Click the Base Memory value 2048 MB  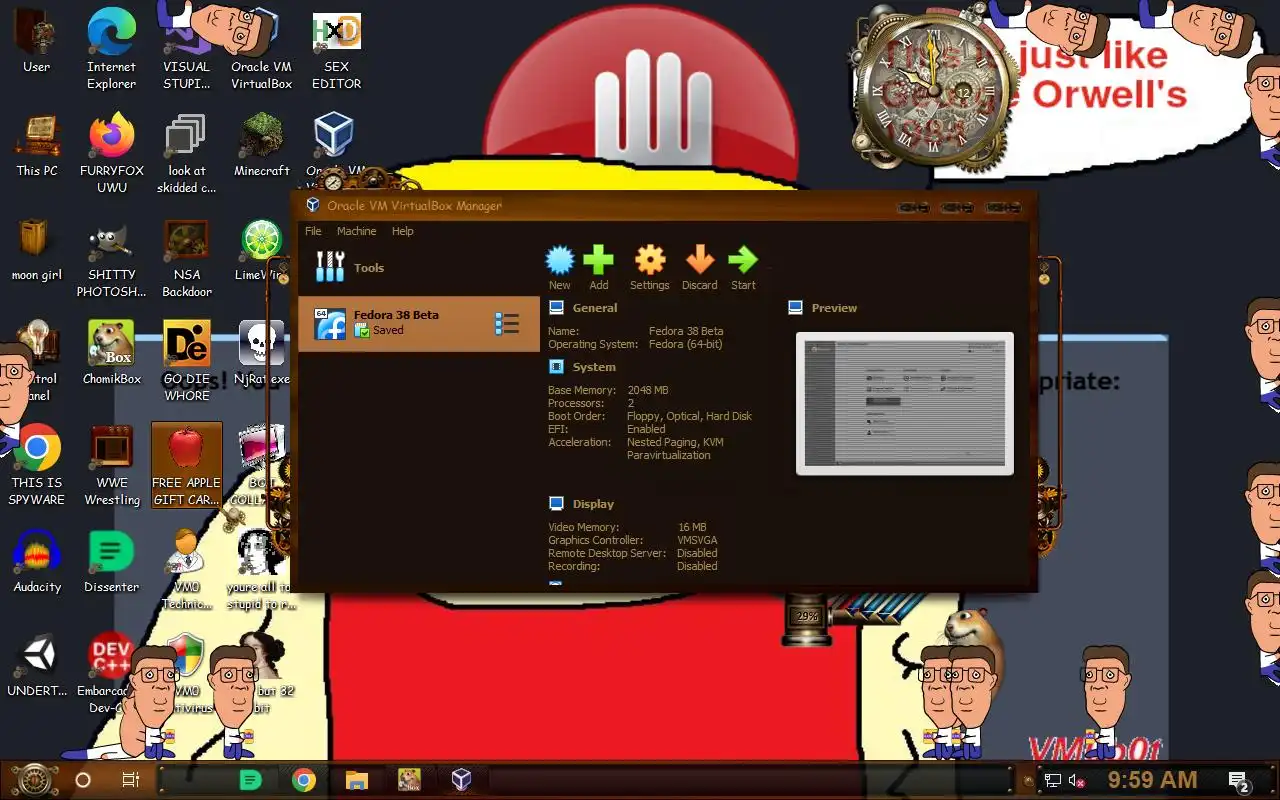648,390
